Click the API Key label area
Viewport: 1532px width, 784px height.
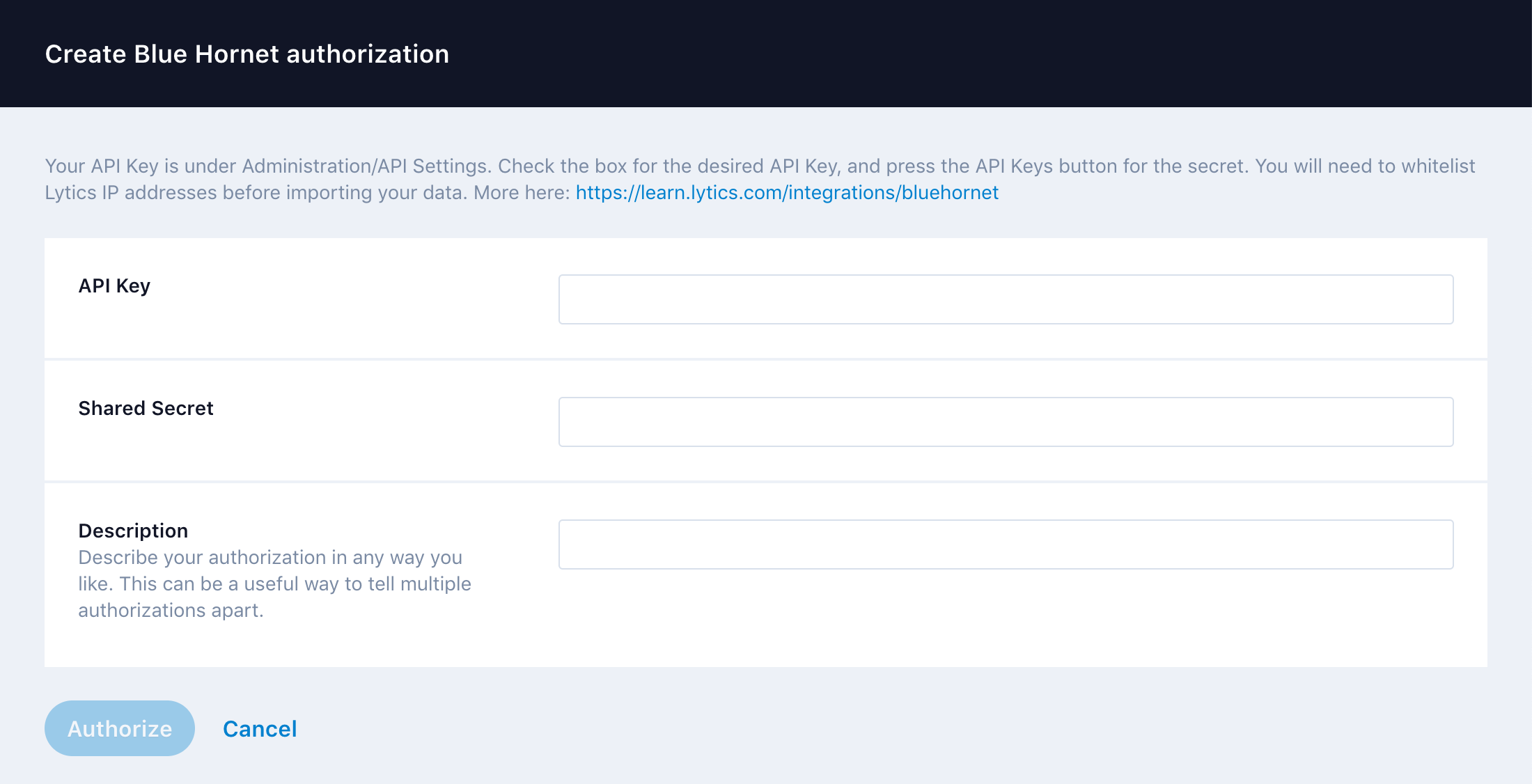pos(115,286)
